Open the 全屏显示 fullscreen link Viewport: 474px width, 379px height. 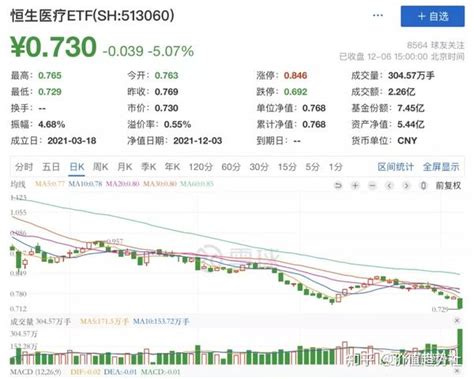coord(441,167)
